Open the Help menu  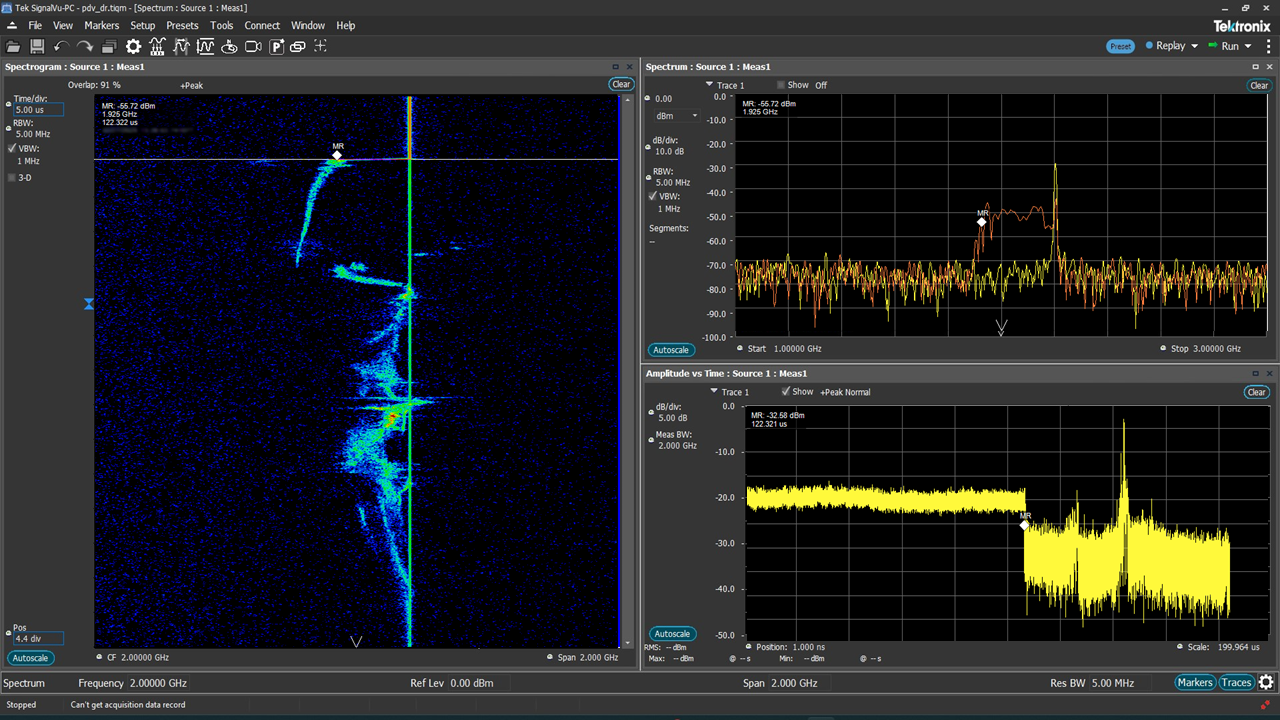pyautogui.click(x=346, y=25)
